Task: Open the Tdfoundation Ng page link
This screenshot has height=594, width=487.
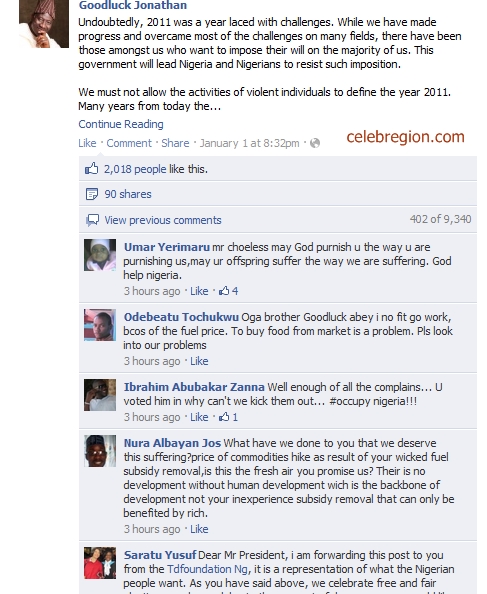Action: click(208, 569)
